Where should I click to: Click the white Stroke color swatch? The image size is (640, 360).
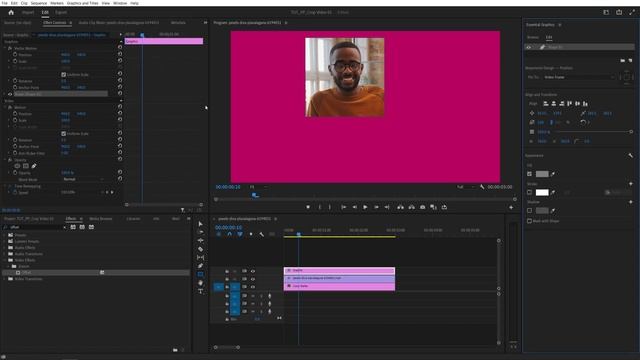point(542,192)
